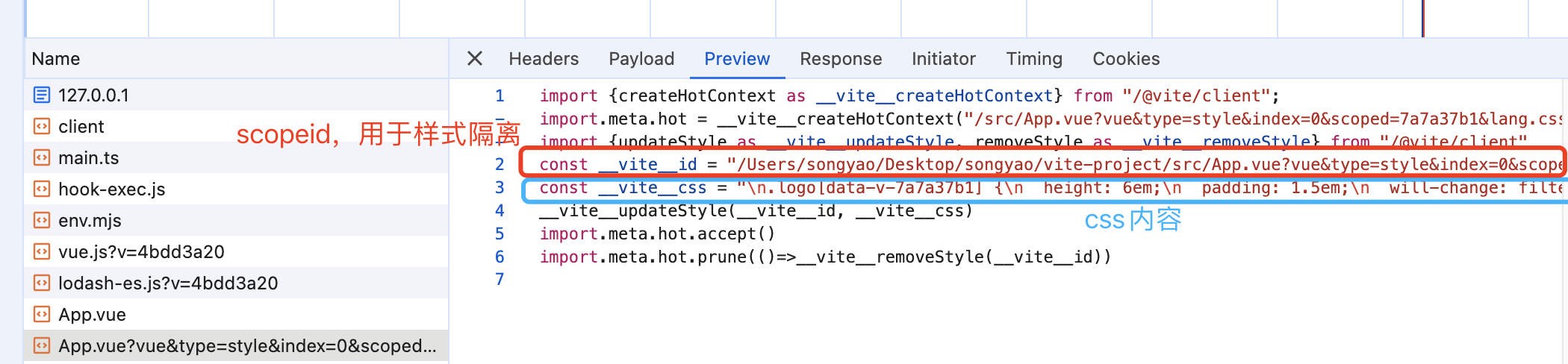Select the main.ts request name
The width and height of the screenshot is (1568, 364).
point(89,158)
